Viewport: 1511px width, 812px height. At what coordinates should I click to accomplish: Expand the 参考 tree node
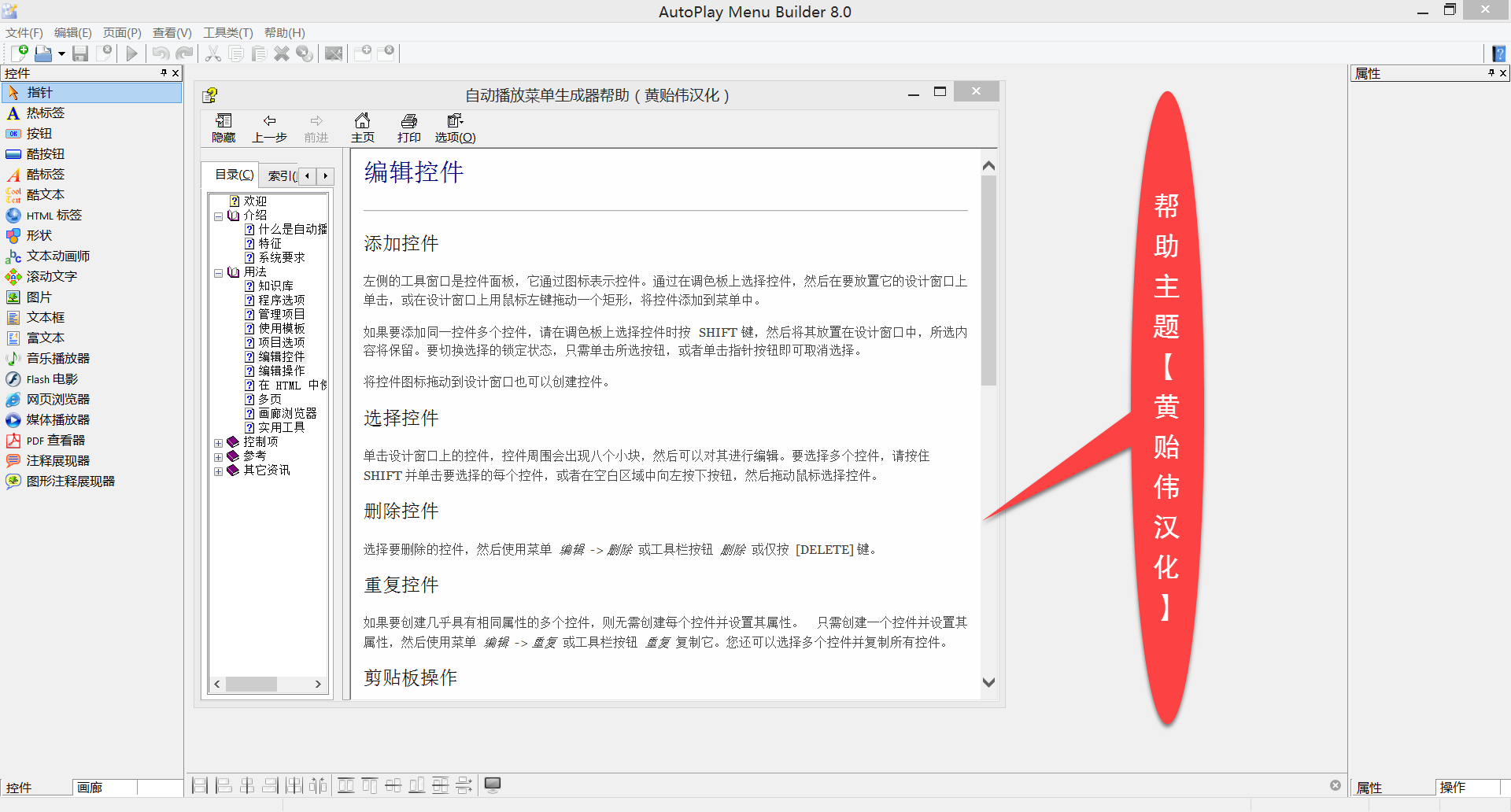click(x=218, y=457)
